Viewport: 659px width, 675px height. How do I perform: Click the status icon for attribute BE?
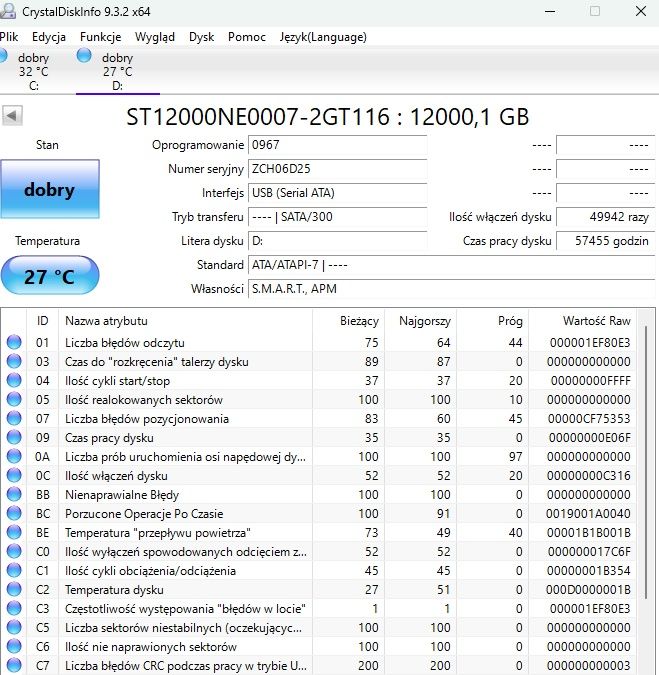[x=14, y=532]
